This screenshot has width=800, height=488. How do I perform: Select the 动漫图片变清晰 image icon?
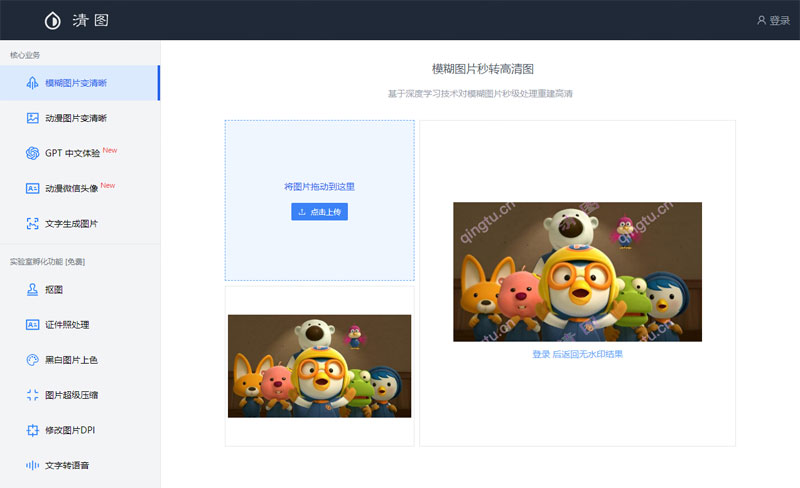33,118
